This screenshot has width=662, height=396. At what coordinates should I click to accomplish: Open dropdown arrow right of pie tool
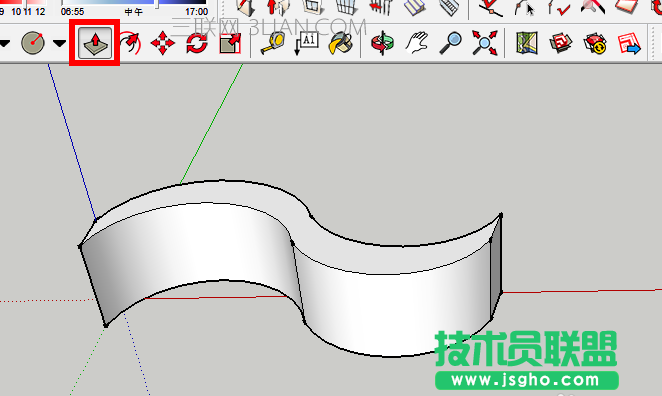59,43
